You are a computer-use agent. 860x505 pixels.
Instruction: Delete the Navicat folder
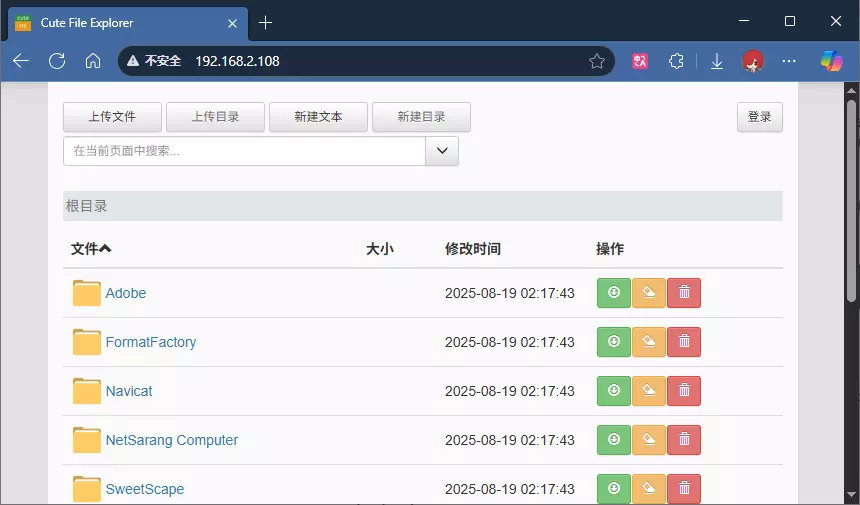coord(684,391)
